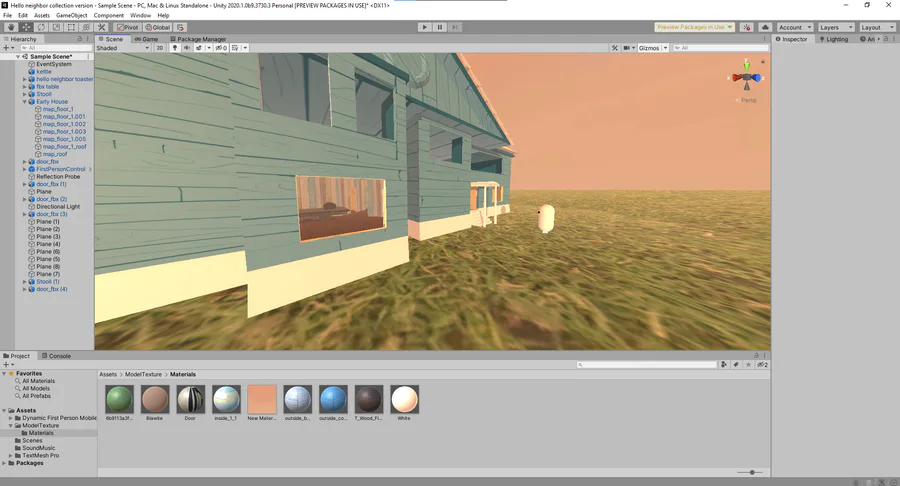Open the Assets menu
This screenshot has width=900, height=486.
[41, 15]
